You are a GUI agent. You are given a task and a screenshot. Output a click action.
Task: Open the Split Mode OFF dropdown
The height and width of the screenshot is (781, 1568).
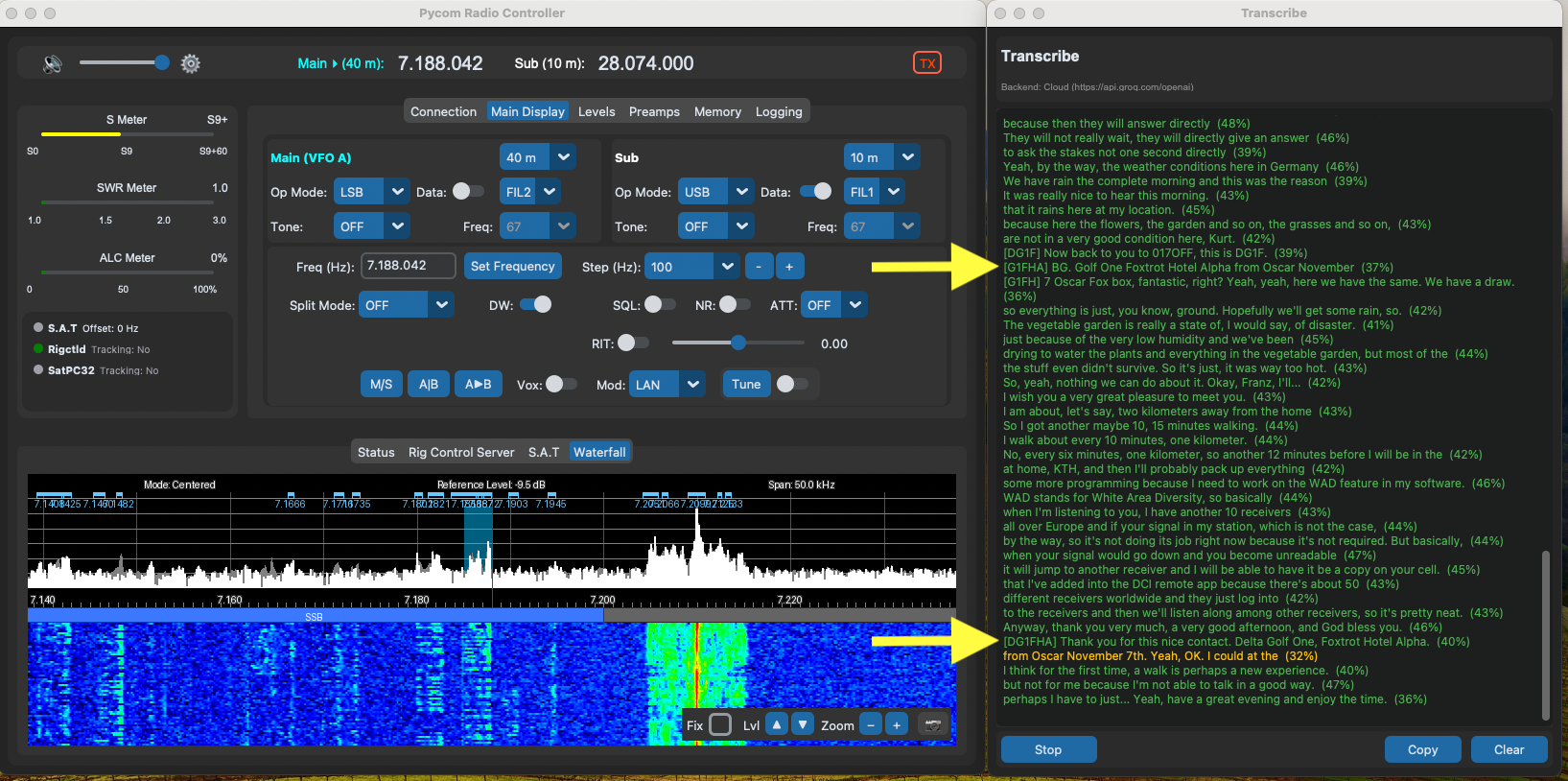407,304
